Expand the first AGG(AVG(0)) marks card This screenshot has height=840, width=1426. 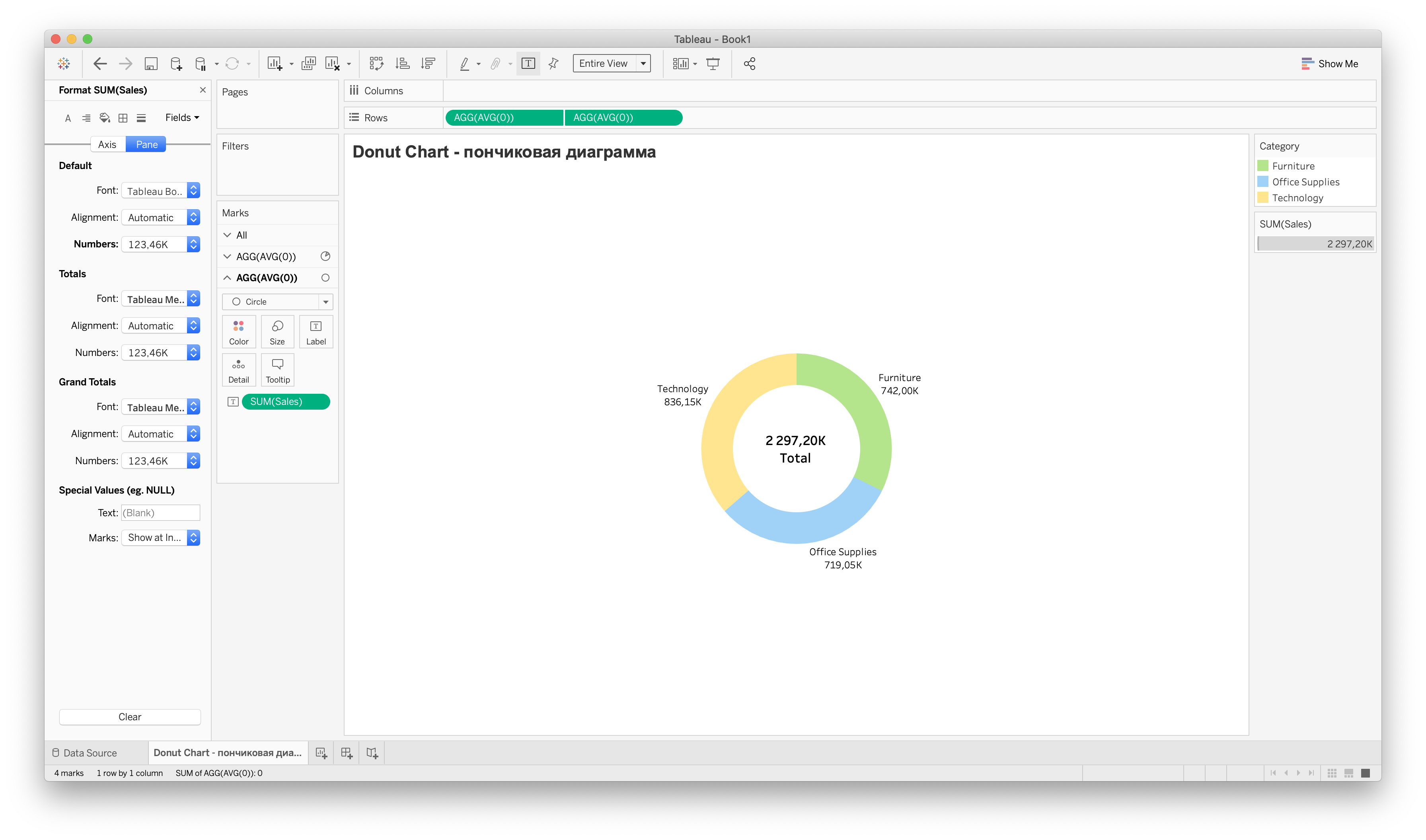pos(227,257)
